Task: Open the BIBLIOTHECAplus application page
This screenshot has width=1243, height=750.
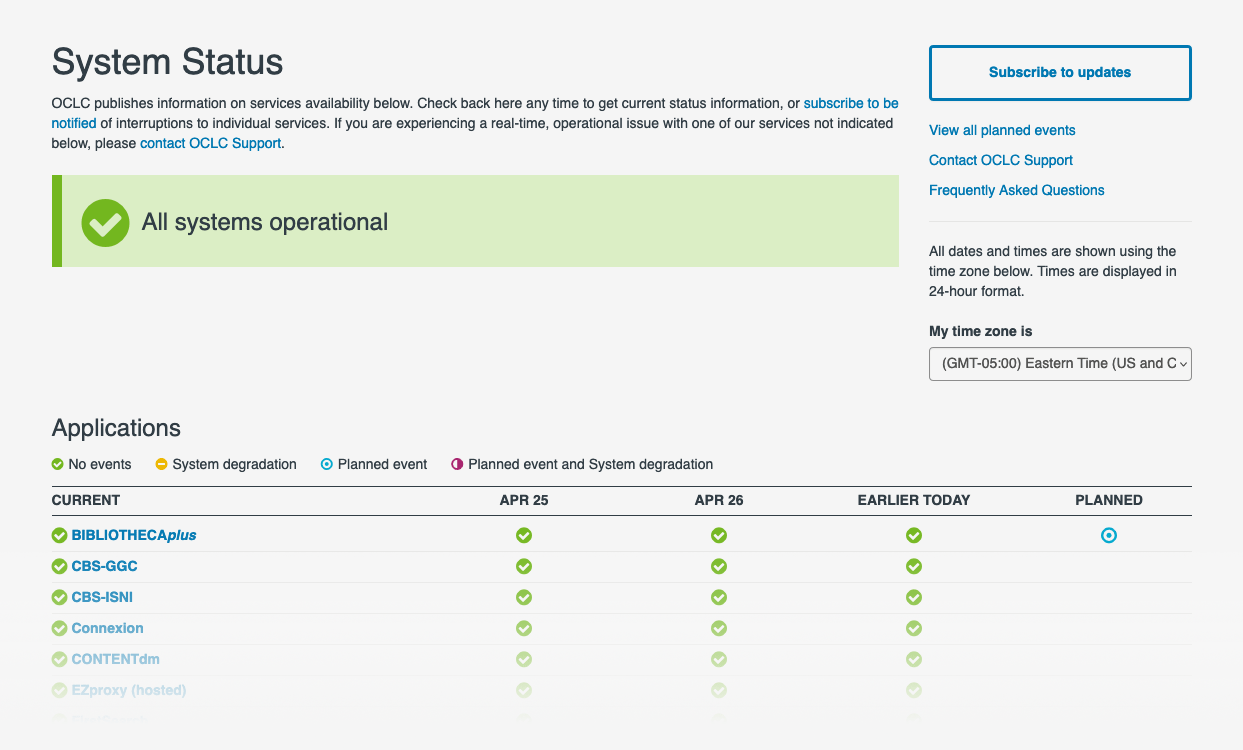Action: coord(133,535)
